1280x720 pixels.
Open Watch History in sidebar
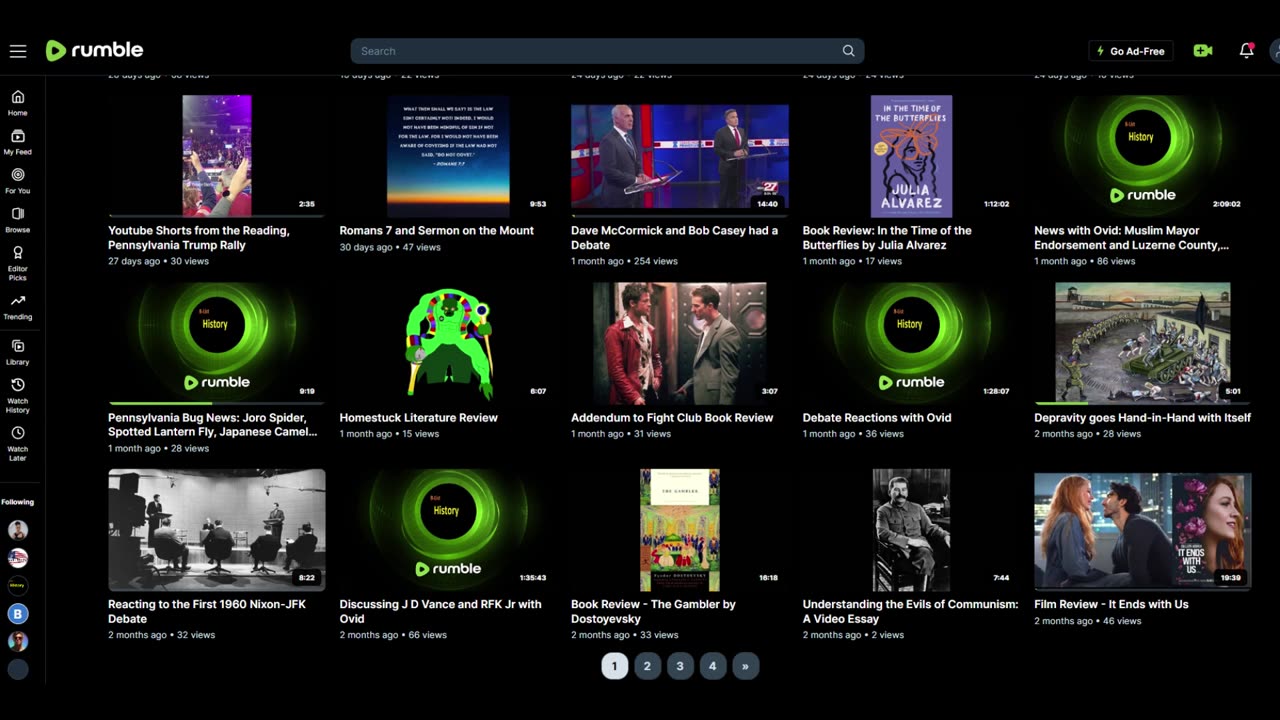coord(18,395)
